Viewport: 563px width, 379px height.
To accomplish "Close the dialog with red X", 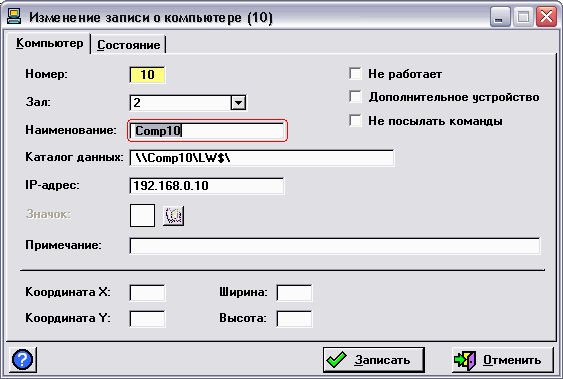I will pyautogui.click(x=546, y=17).
